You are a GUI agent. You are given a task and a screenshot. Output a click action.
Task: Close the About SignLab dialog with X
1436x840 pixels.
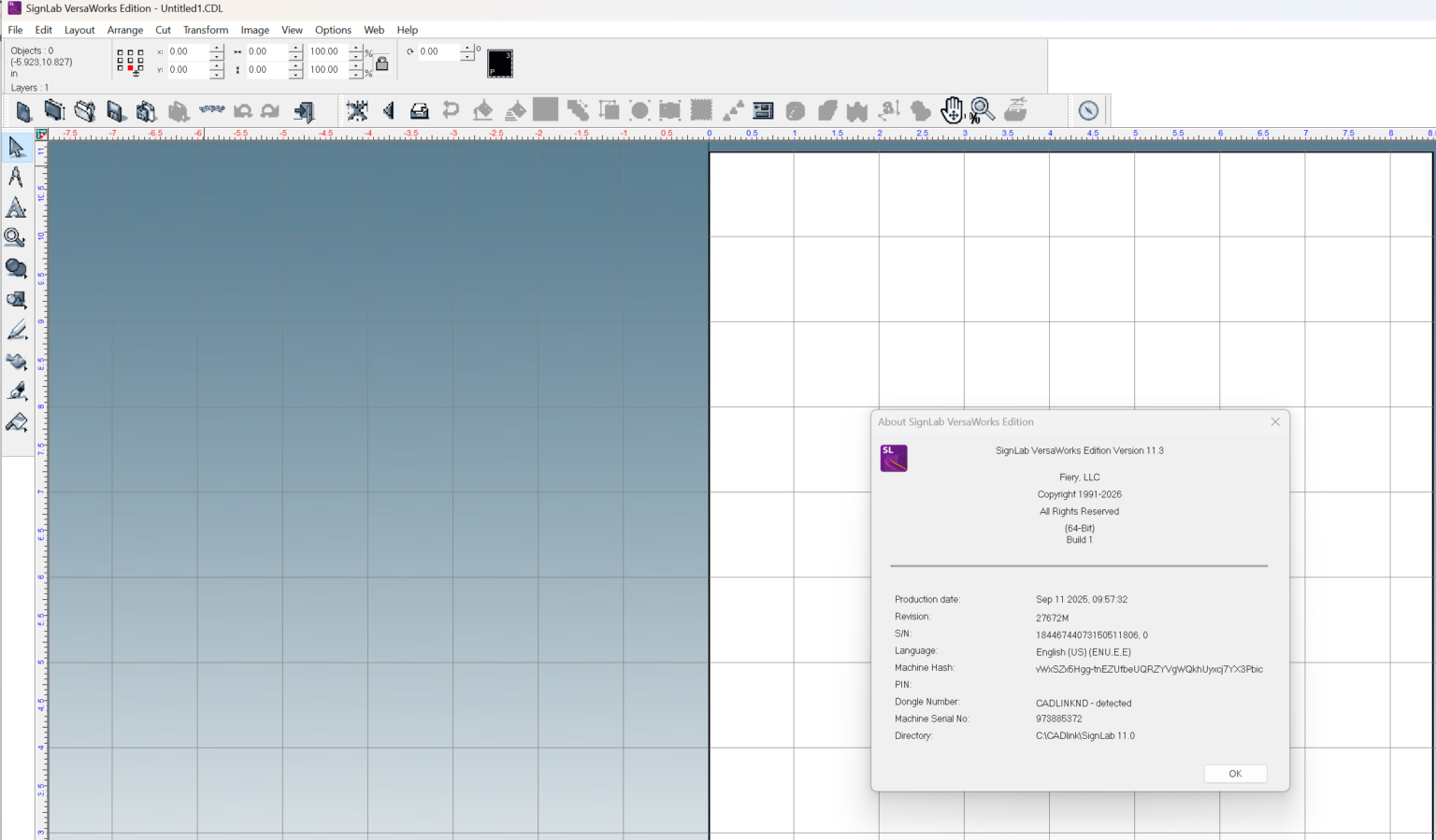(x=1275, y=421)
